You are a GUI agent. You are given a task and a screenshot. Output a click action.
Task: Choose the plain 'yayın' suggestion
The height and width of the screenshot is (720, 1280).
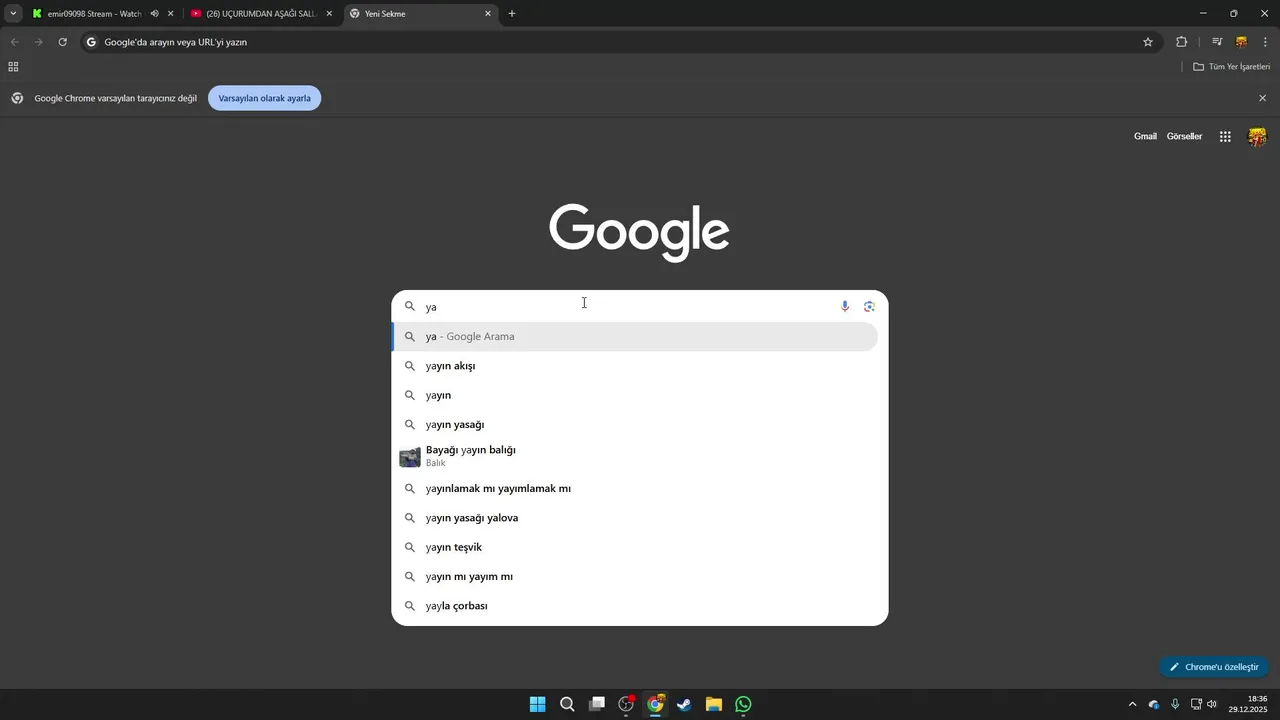[x=635, y=395]
